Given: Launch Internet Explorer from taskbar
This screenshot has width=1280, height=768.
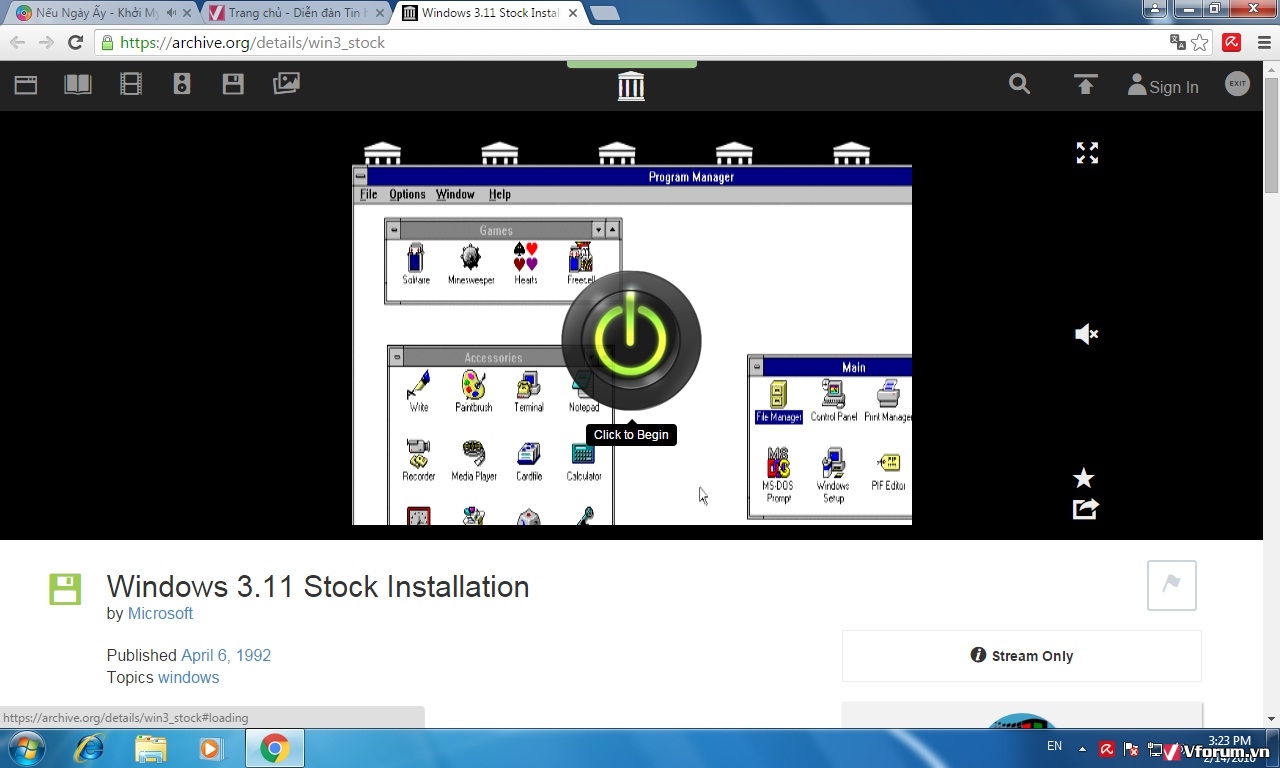Looking at the screenshot, I should [89, 748].
